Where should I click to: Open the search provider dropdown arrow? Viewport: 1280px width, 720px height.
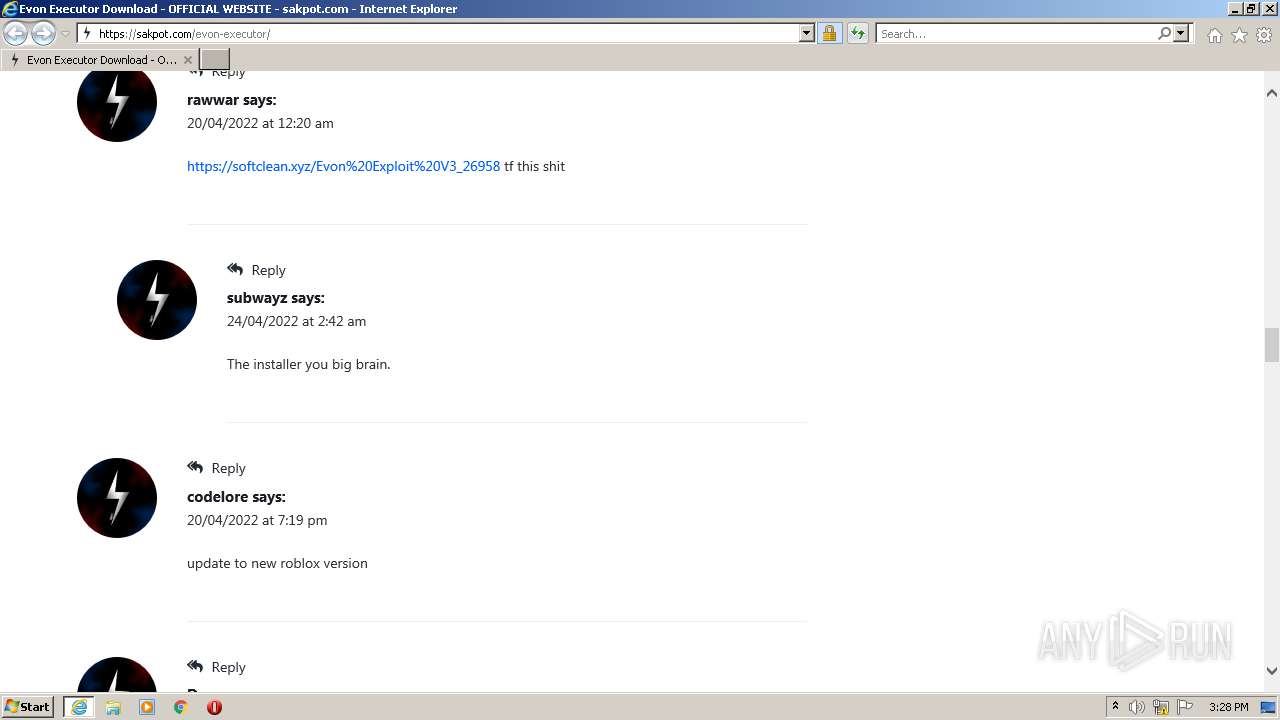(1181, 34)
